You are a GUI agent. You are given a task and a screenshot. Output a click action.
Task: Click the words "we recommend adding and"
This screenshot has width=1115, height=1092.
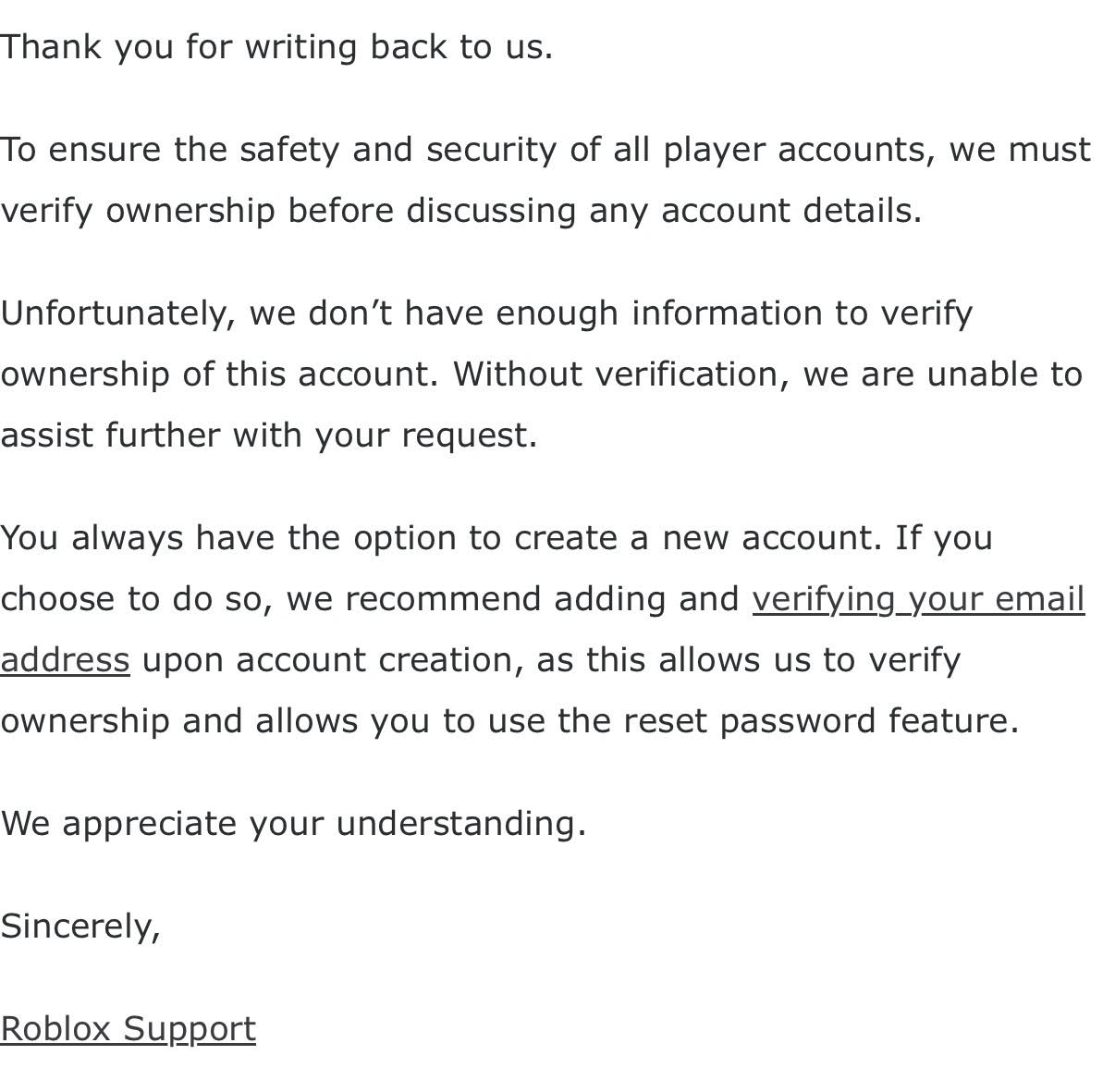[513, 599]
